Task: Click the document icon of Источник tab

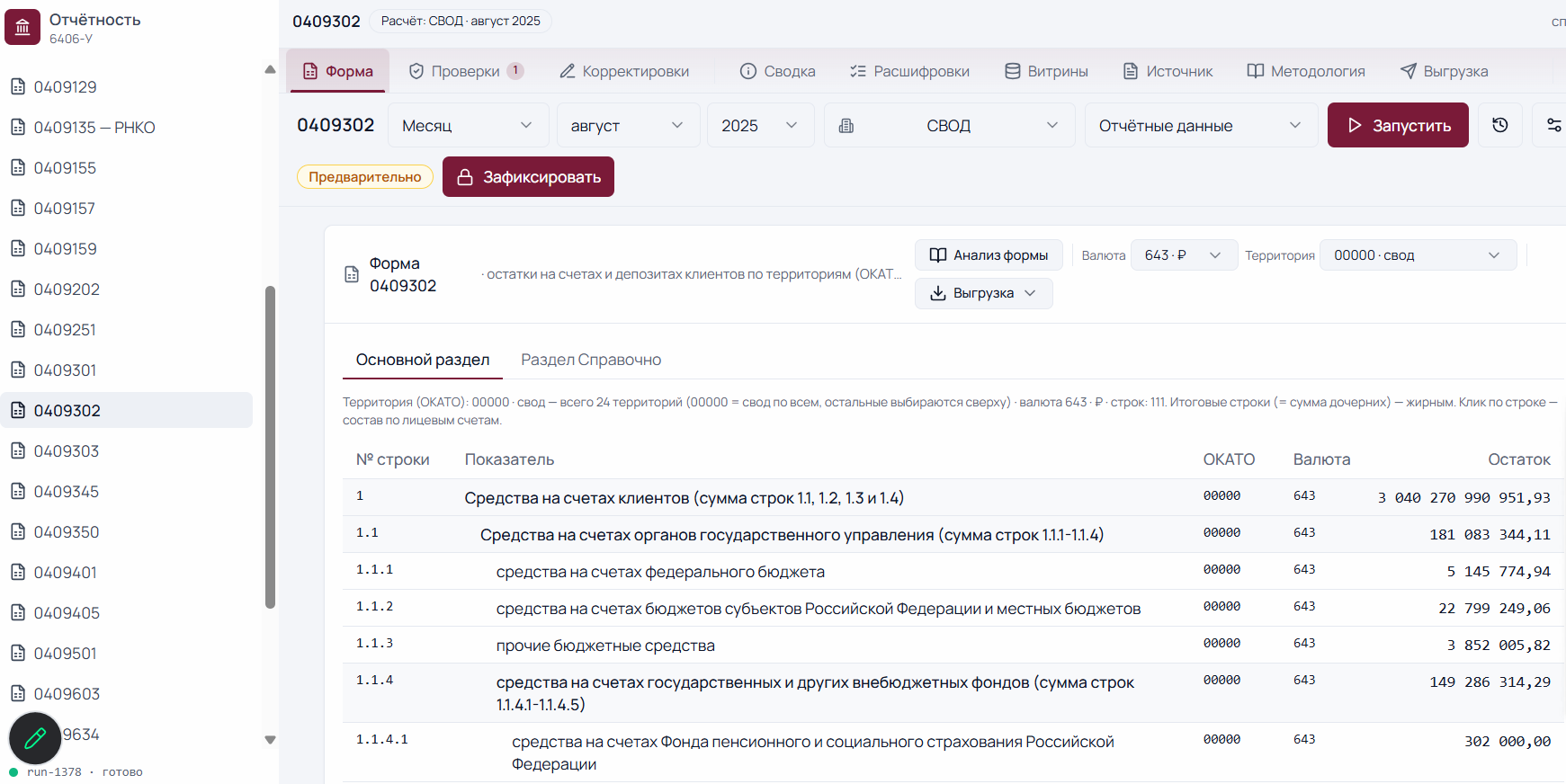Action: (1131, 71)
